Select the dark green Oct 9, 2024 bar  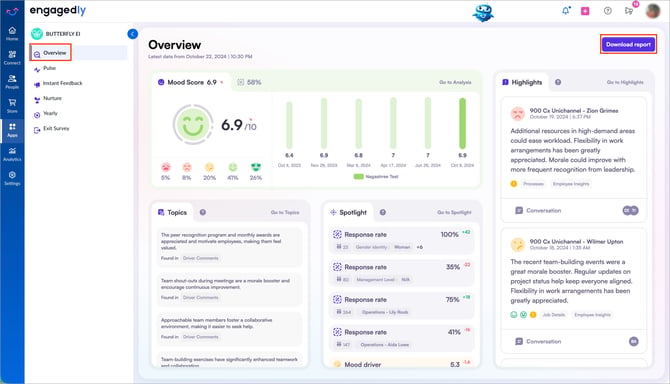click(462, 123)
